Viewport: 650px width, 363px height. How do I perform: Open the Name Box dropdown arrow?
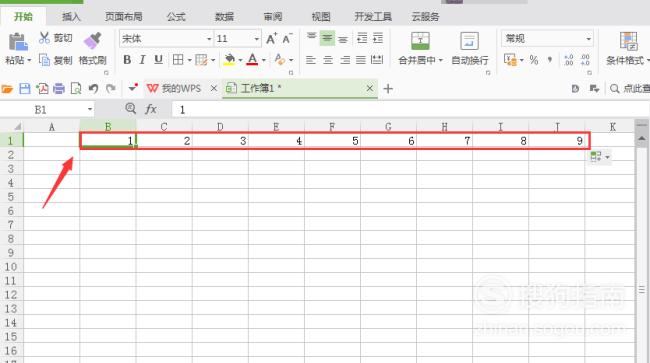coord(90,109)
